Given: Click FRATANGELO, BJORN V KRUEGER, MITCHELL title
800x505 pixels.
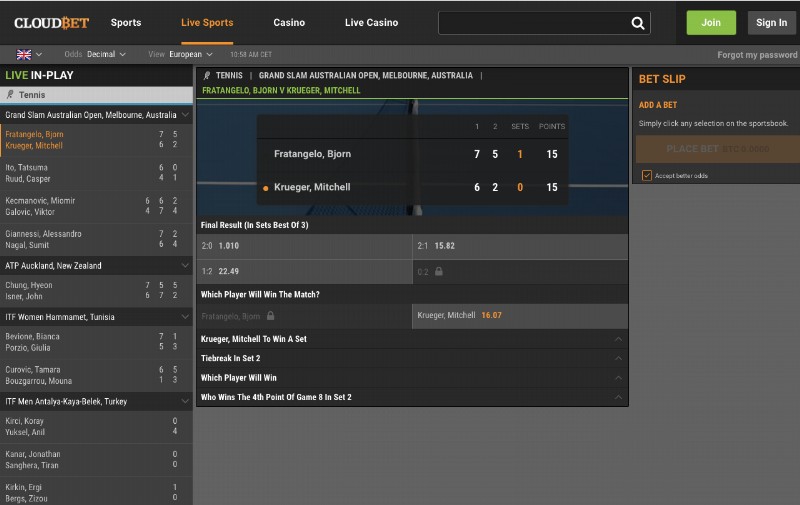Looking at the screenshot, I should pyautogui.click(x=281, y=90).
